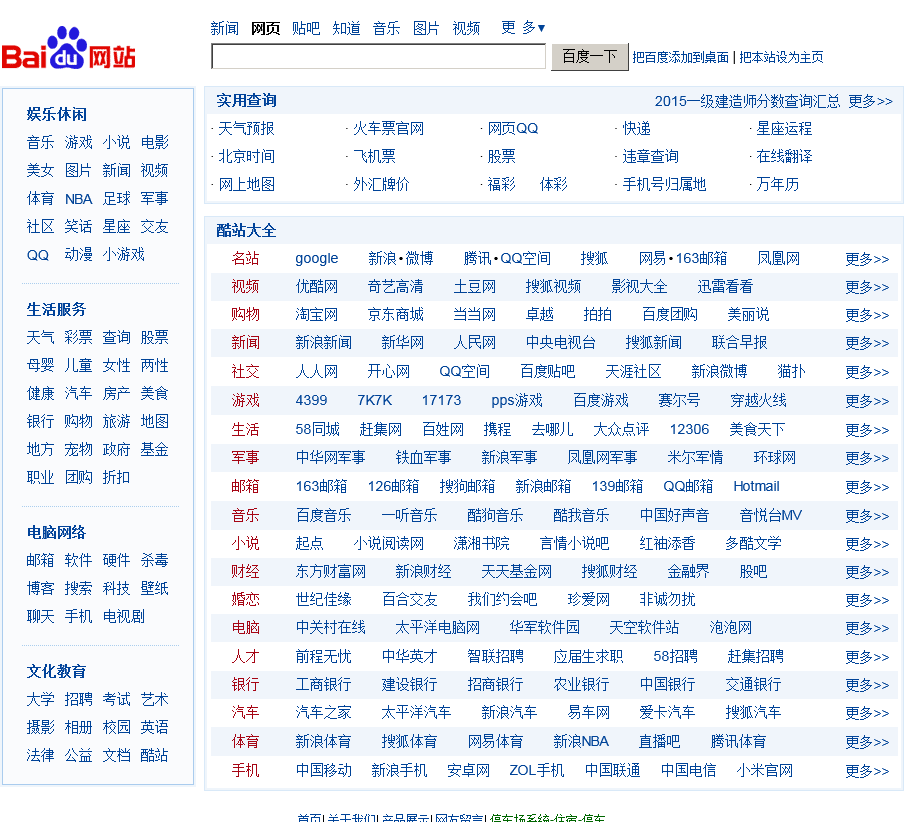Click 12306 in the 生活 row
This screenshot has width=904, height=822.
click(690, 429)
